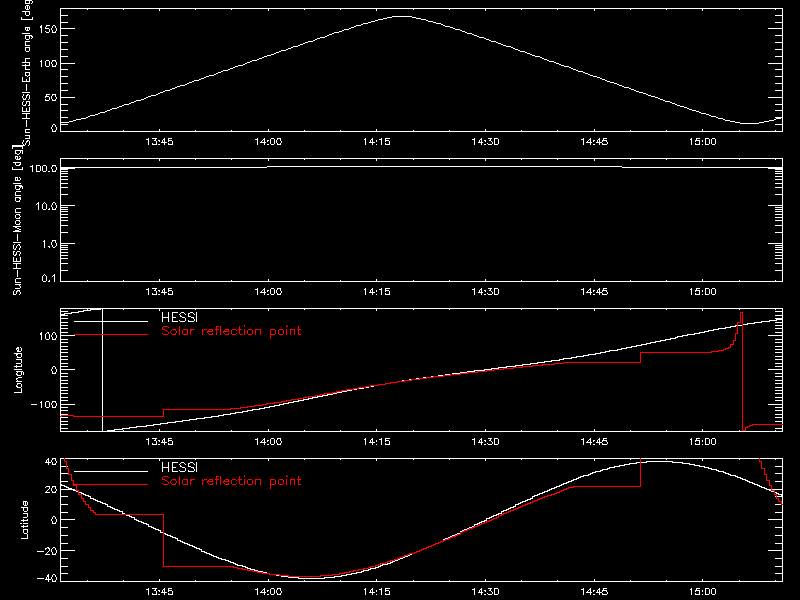Screen dimensions: 800x600
Task: Click 14:15 label under Moon angle plot
Action: point(377,292)
